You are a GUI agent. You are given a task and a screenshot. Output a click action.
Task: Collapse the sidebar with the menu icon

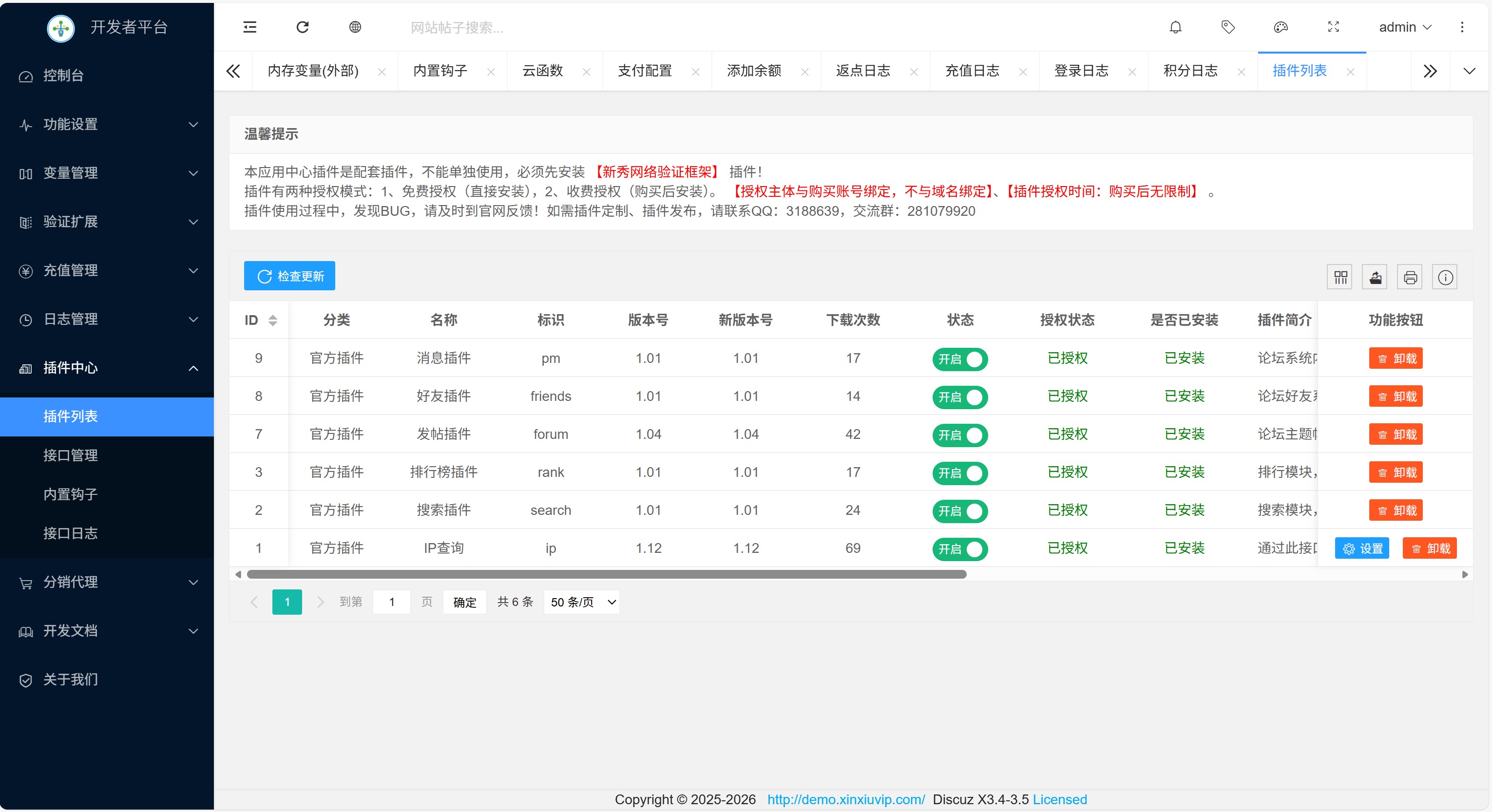(x=249, y=27)
